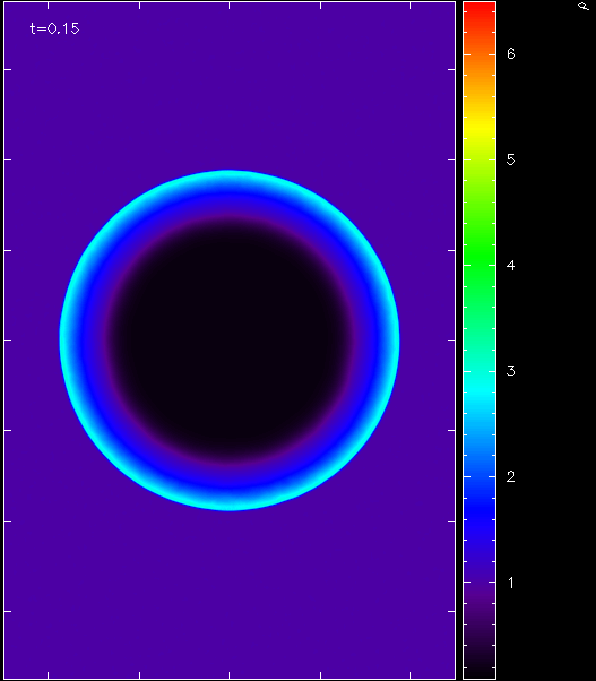Viewport: 596px width, 681px height.
Task: Click the t=0.15 time label
Action: pos(55,29)
